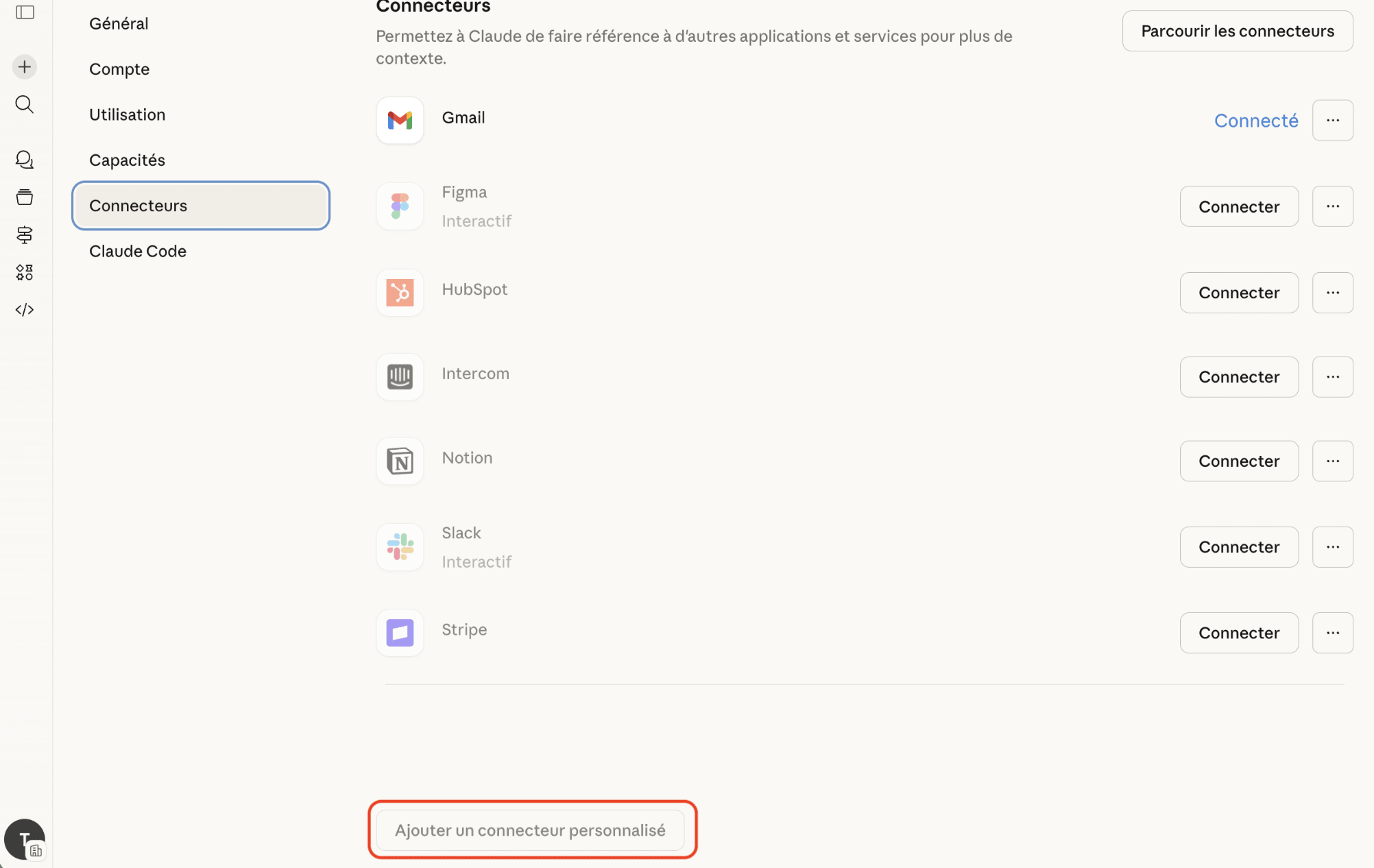The width and height of the screenshot is (1374, 868).
Task: Open the Général settings section
Action: (x=201, y=23)
